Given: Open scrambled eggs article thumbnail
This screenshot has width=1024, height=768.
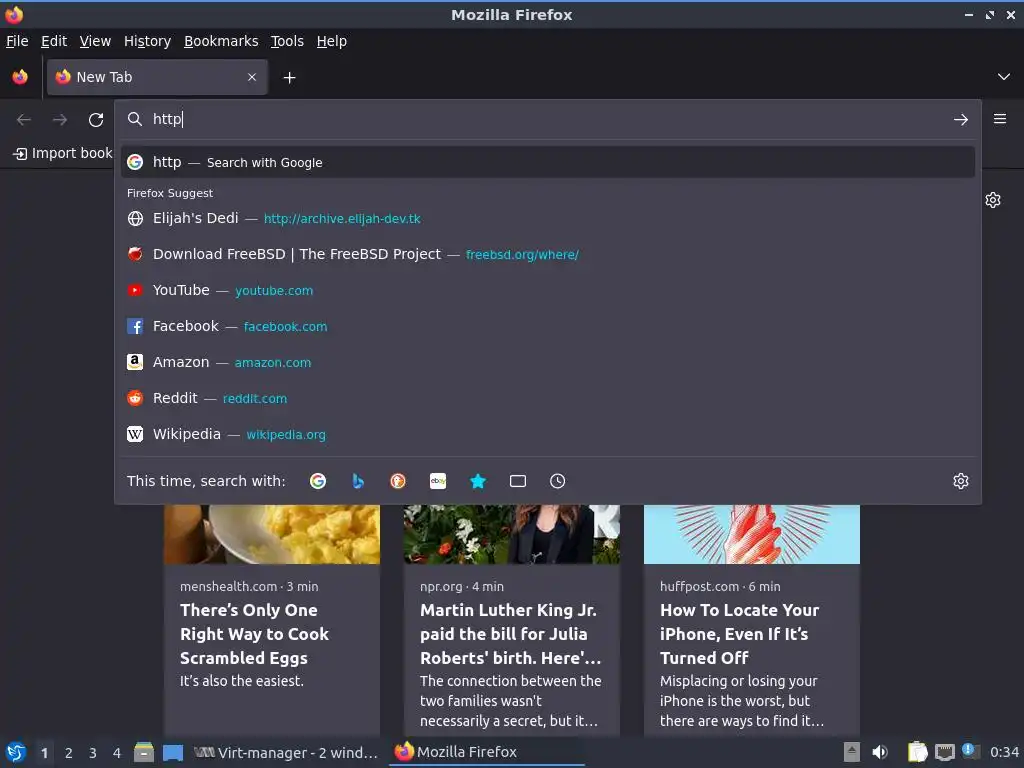Looking at the screenshot, I should 272,534.
